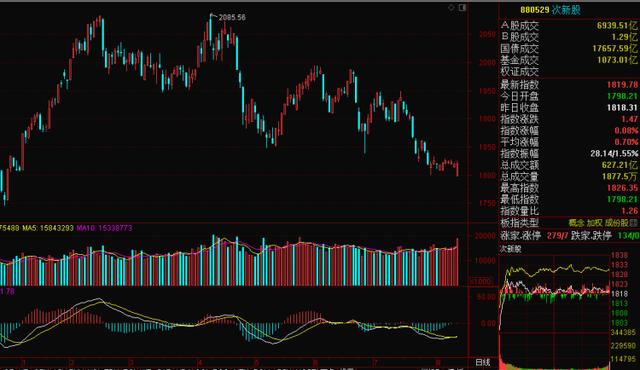Click the 6939.51亿 turnover value
The width and height of the screenshot is (640, 370).
617,26
